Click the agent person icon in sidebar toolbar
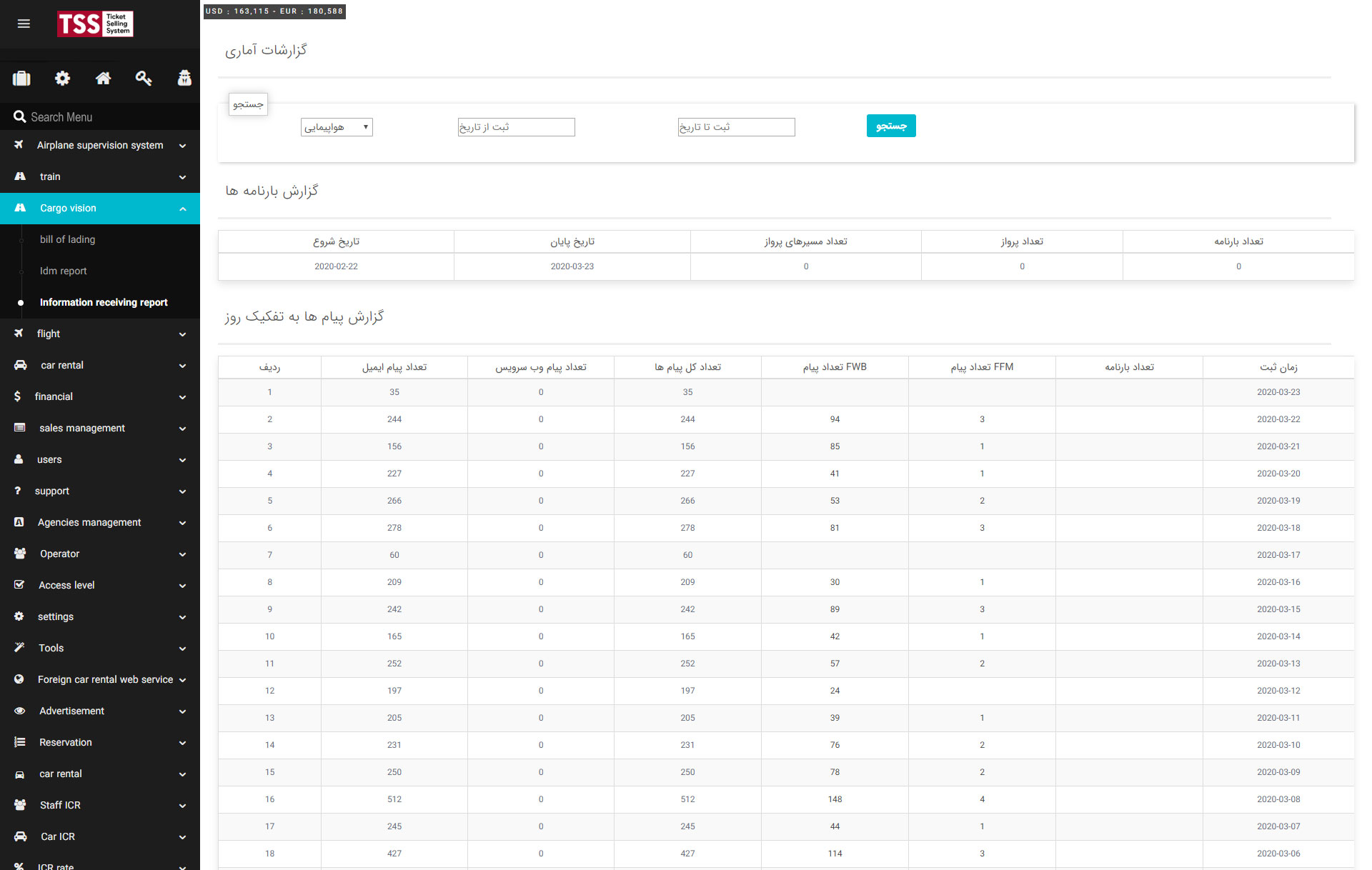Image resolution: width=1372 pixels, height=870 pixels. pyautogui.click(x=184, y=79)
